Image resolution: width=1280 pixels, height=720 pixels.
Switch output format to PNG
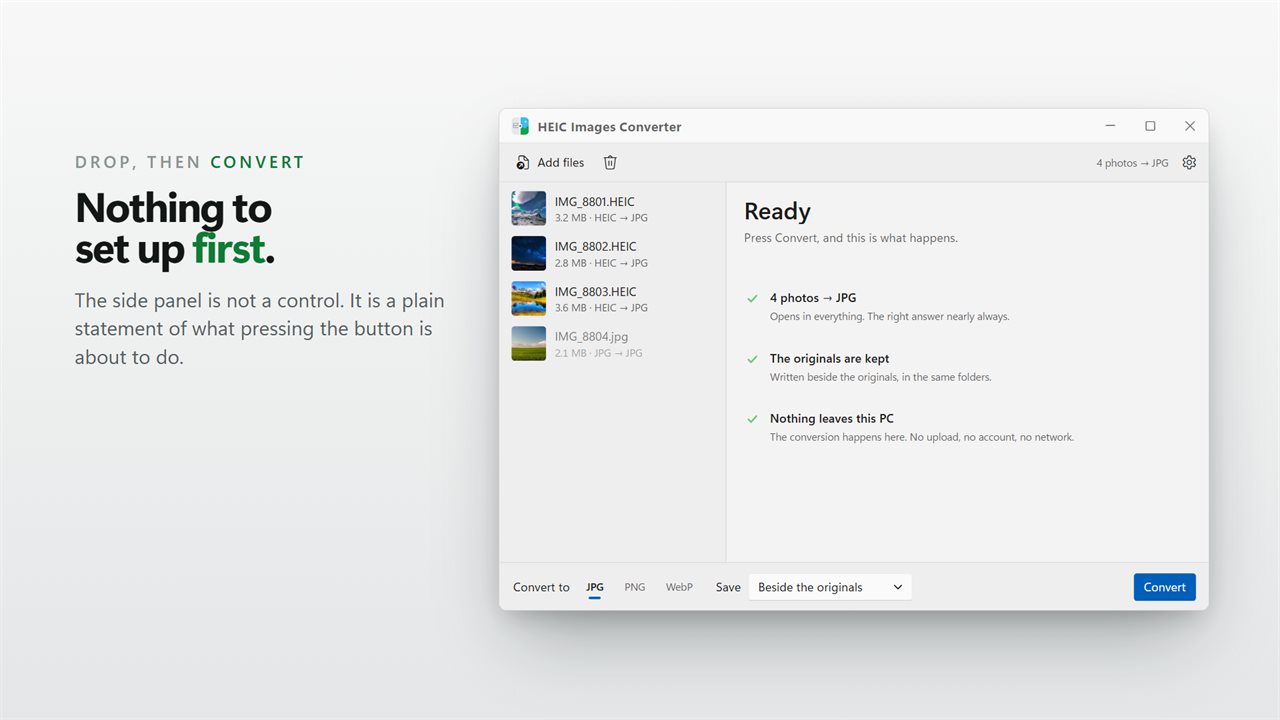coord(635,587)
